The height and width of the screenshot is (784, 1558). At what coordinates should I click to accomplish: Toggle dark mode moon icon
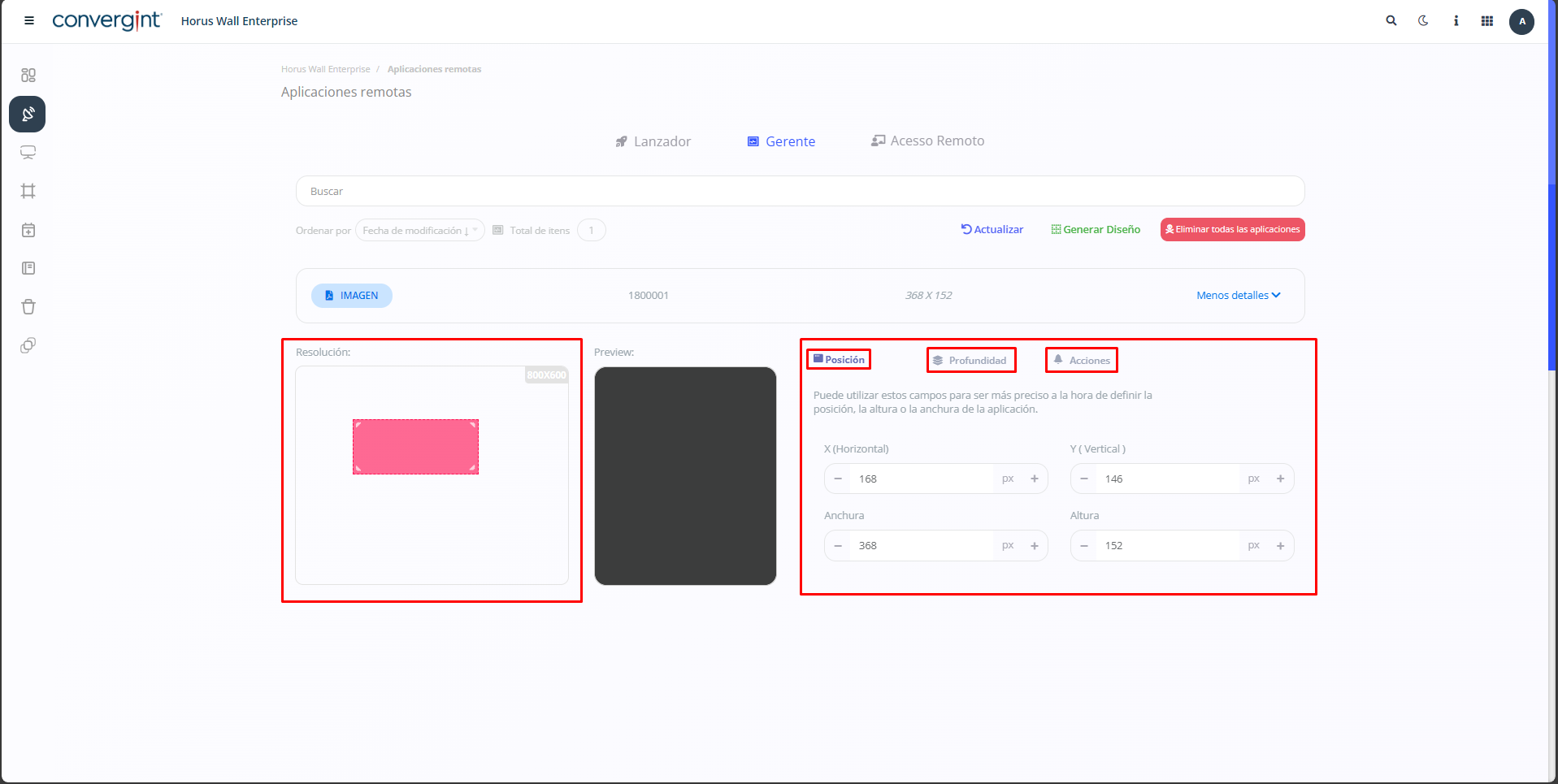pos(1423,21)
